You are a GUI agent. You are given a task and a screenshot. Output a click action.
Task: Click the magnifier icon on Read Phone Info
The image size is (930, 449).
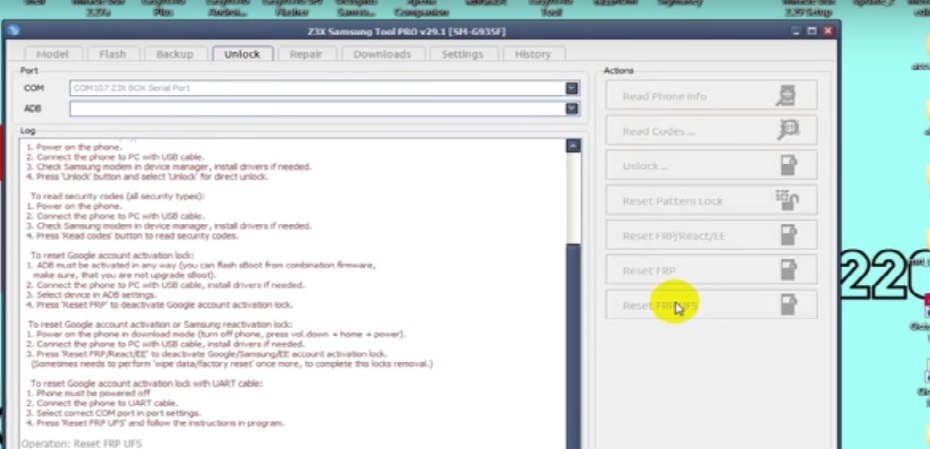tap(786, 96)
